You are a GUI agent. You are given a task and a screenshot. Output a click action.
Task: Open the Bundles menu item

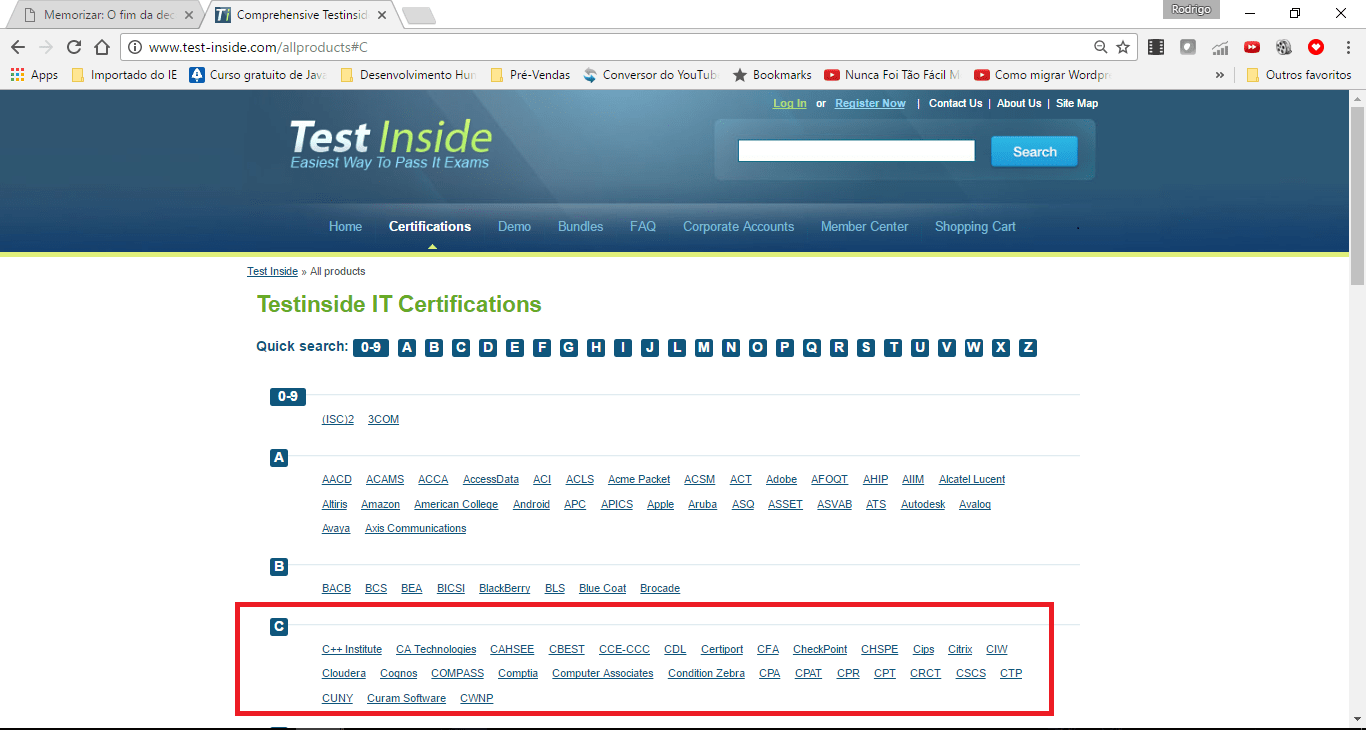pos(580,226)
